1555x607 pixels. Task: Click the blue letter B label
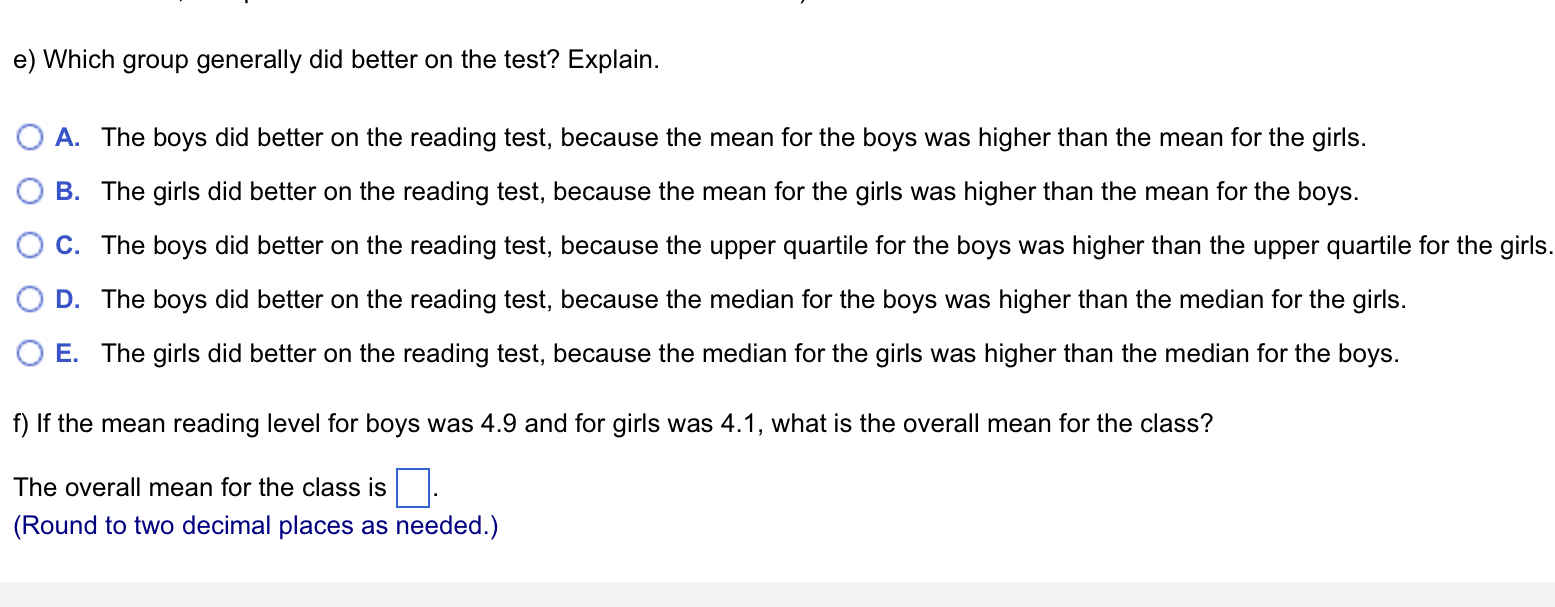click(65, 191)
